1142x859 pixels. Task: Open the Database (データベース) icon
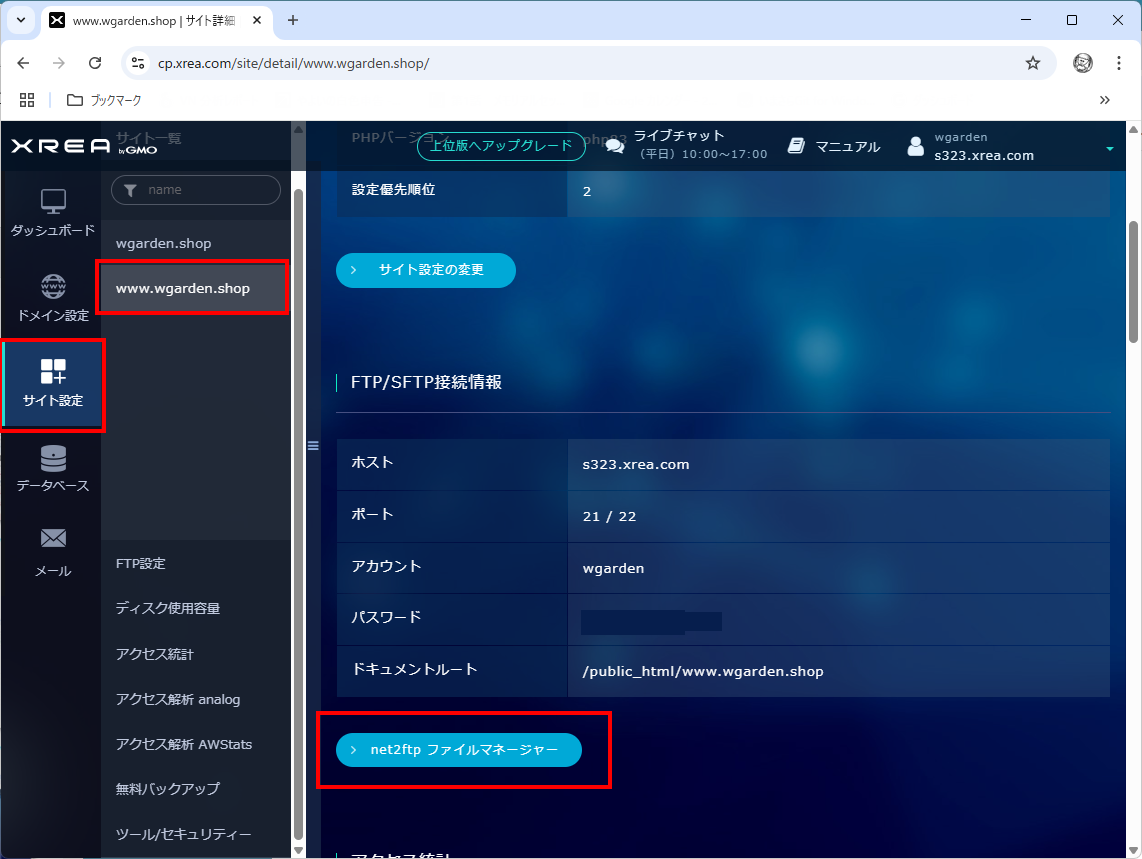pos(53,459)
